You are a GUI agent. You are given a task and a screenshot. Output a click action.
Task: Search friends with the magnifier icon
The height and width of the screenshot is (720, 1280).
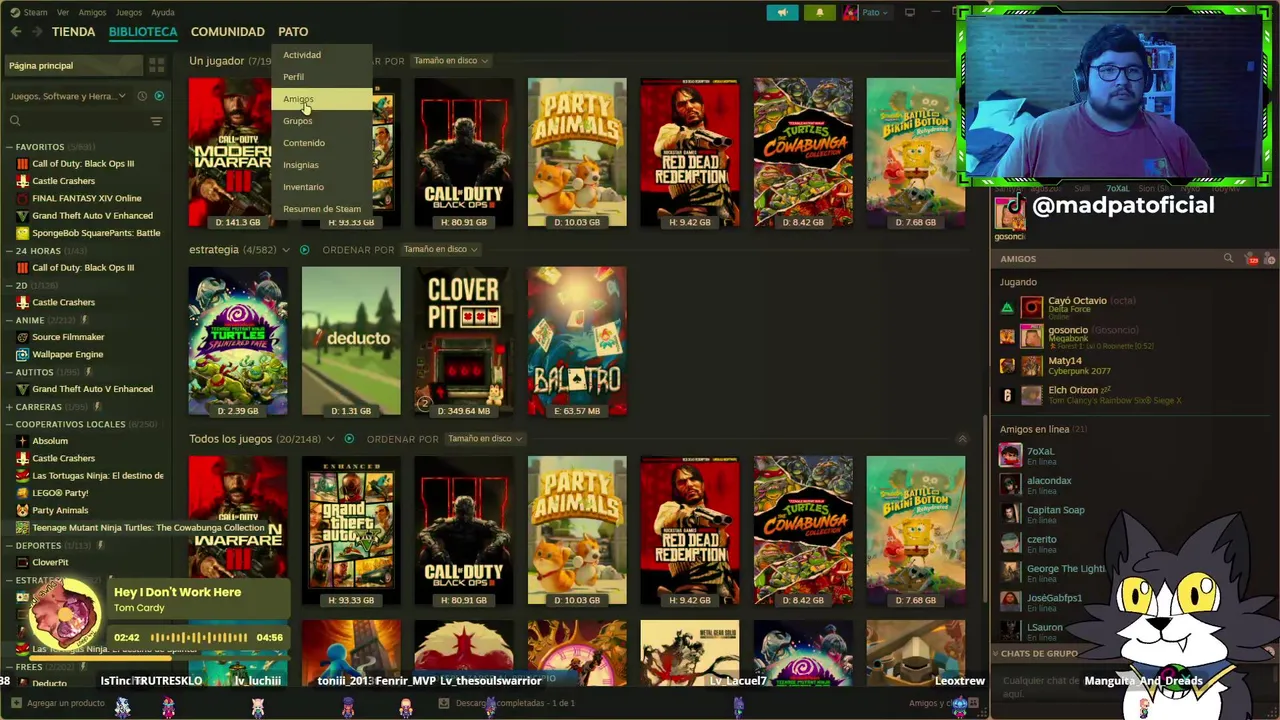click(1228, 259)
